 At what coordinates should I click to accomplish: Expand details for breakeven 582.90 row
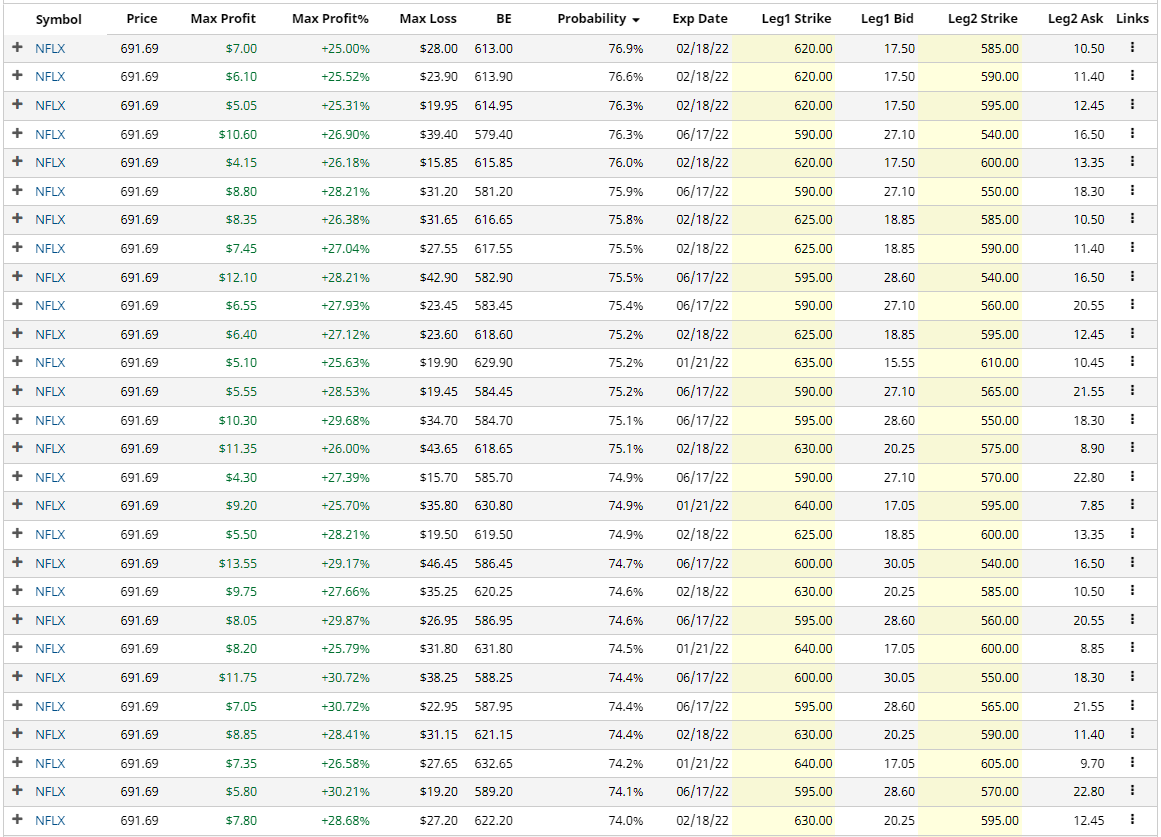[18, 276]
